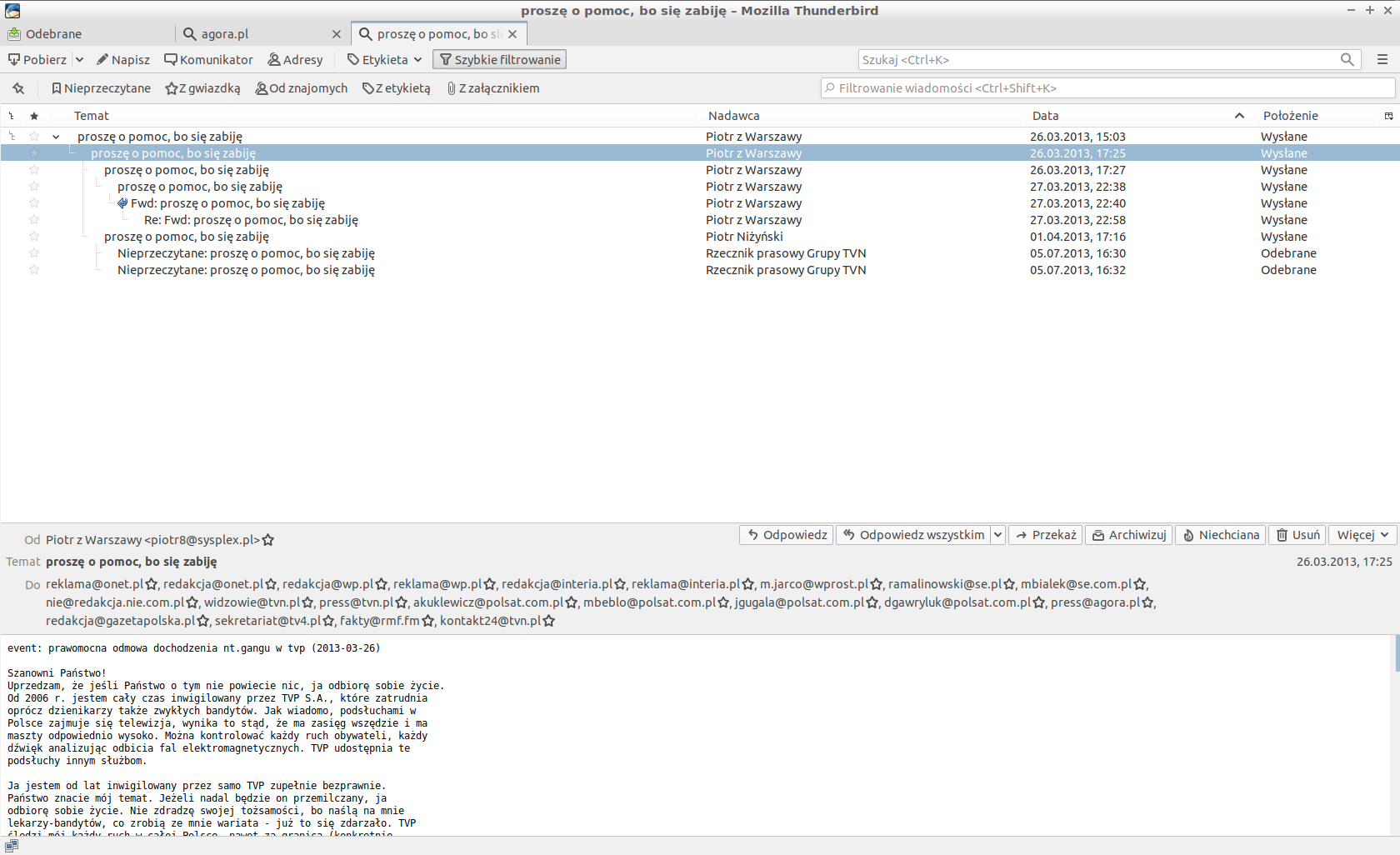The width and height of the screenshot is (1400, 855).
Task: Filter by Z gwiazdką starred messages
Action: coord(202,88)
